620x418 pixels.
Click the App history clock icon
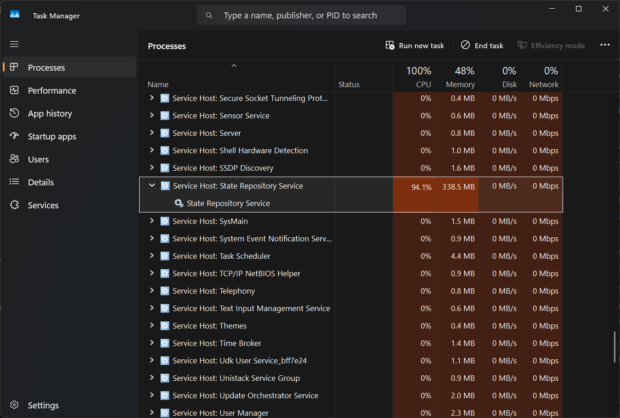point(14,113)
